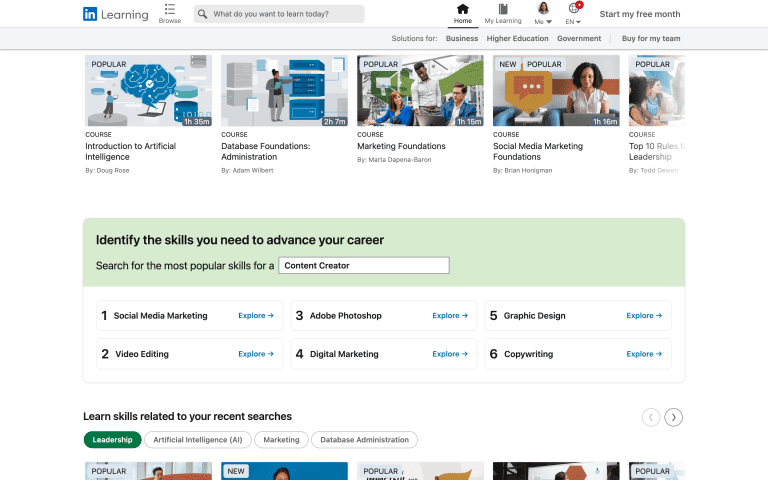The image size is (768, 480).
Task: Open Social Media Marketing Foundations thumbnail
Action: [556, 91]
